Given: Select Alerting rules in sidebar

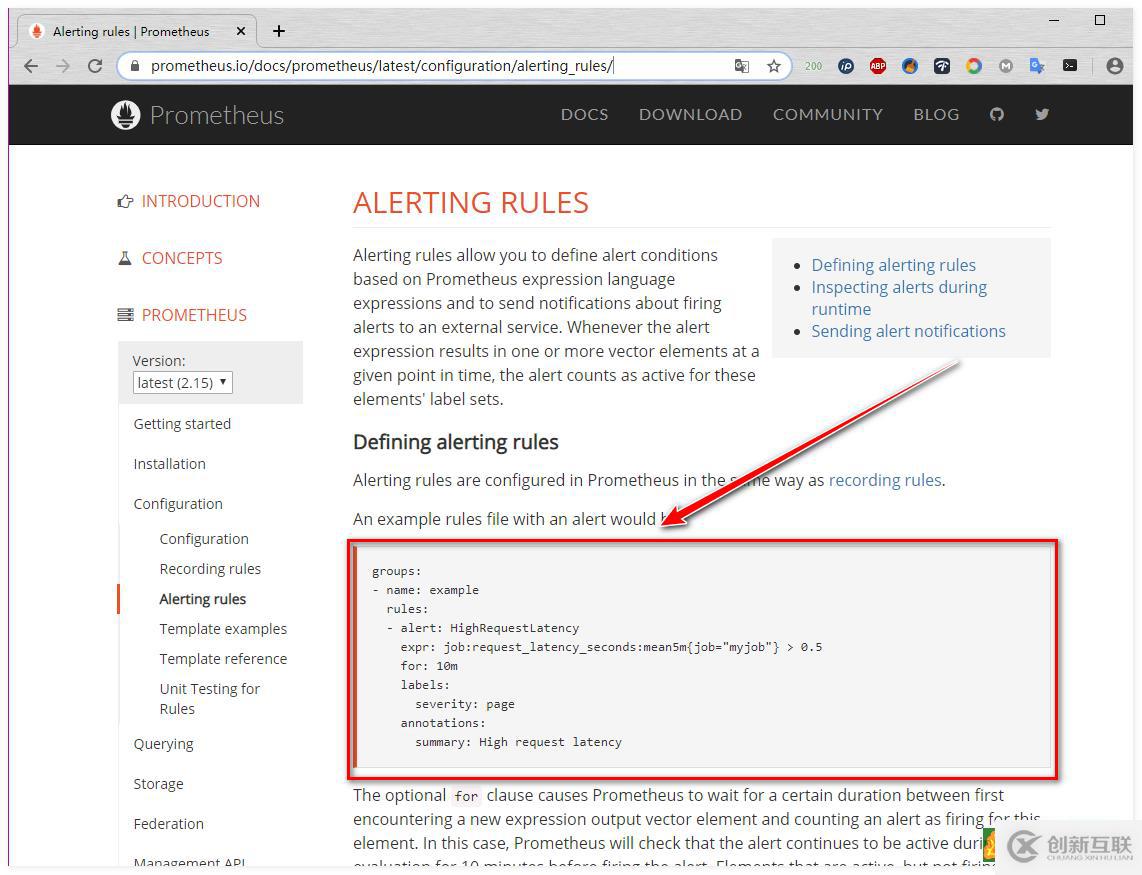Looking at the screenshot, I should pos(202,599).
